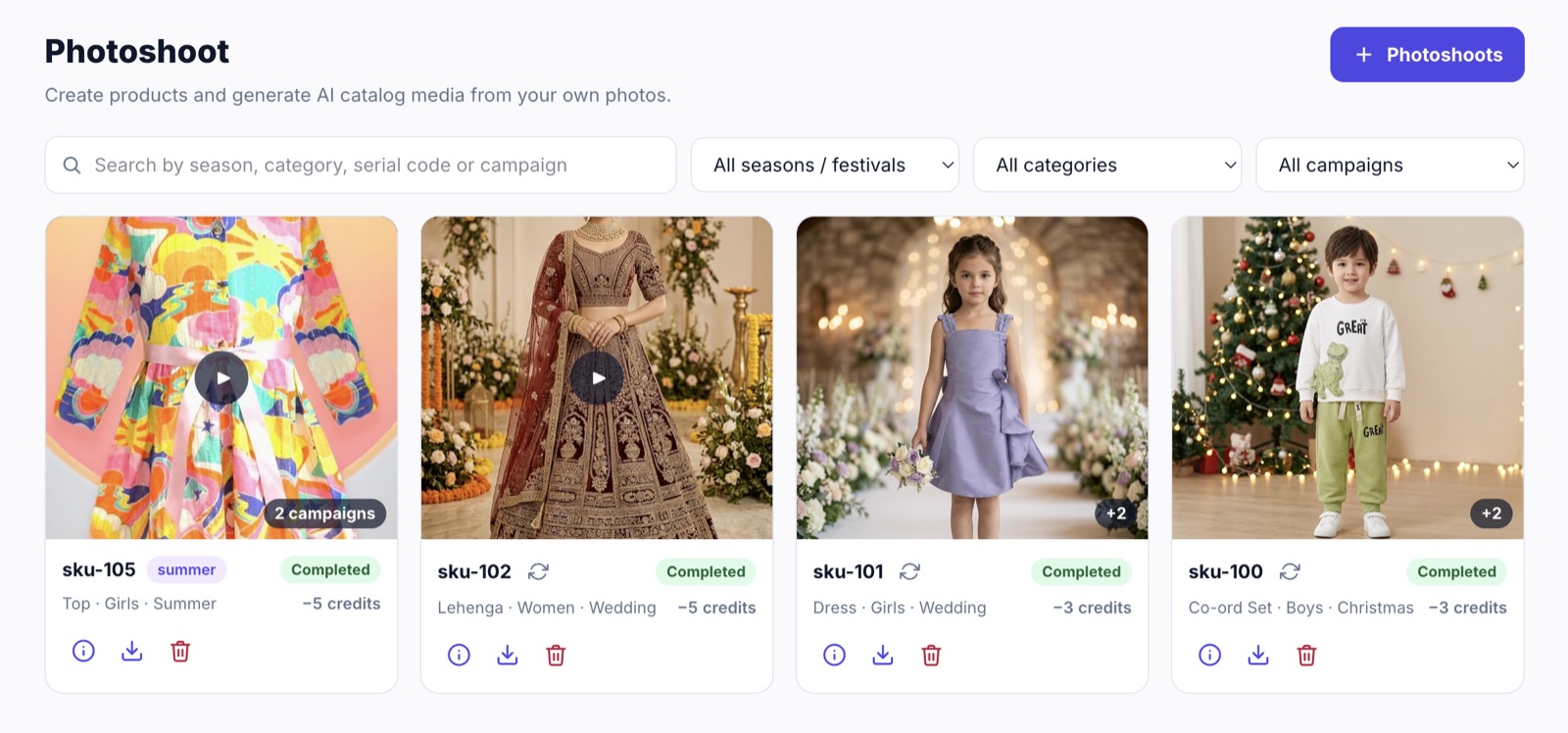Screen dimensions: 1568x733
Task: Click the +2 badge on sku-100
Action: pyautogui.click(x=1491, y=513)
